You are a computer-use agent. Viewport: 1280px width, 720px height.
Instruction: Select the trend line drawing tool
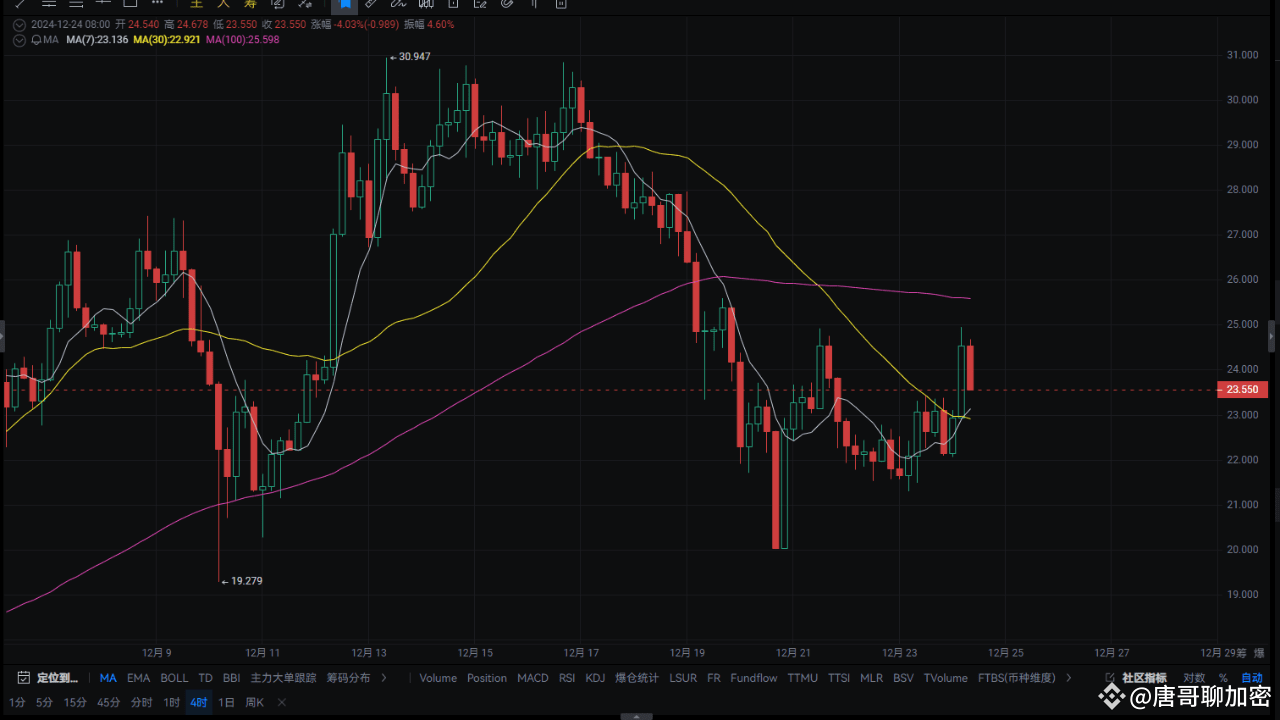[x=20, y=5]
